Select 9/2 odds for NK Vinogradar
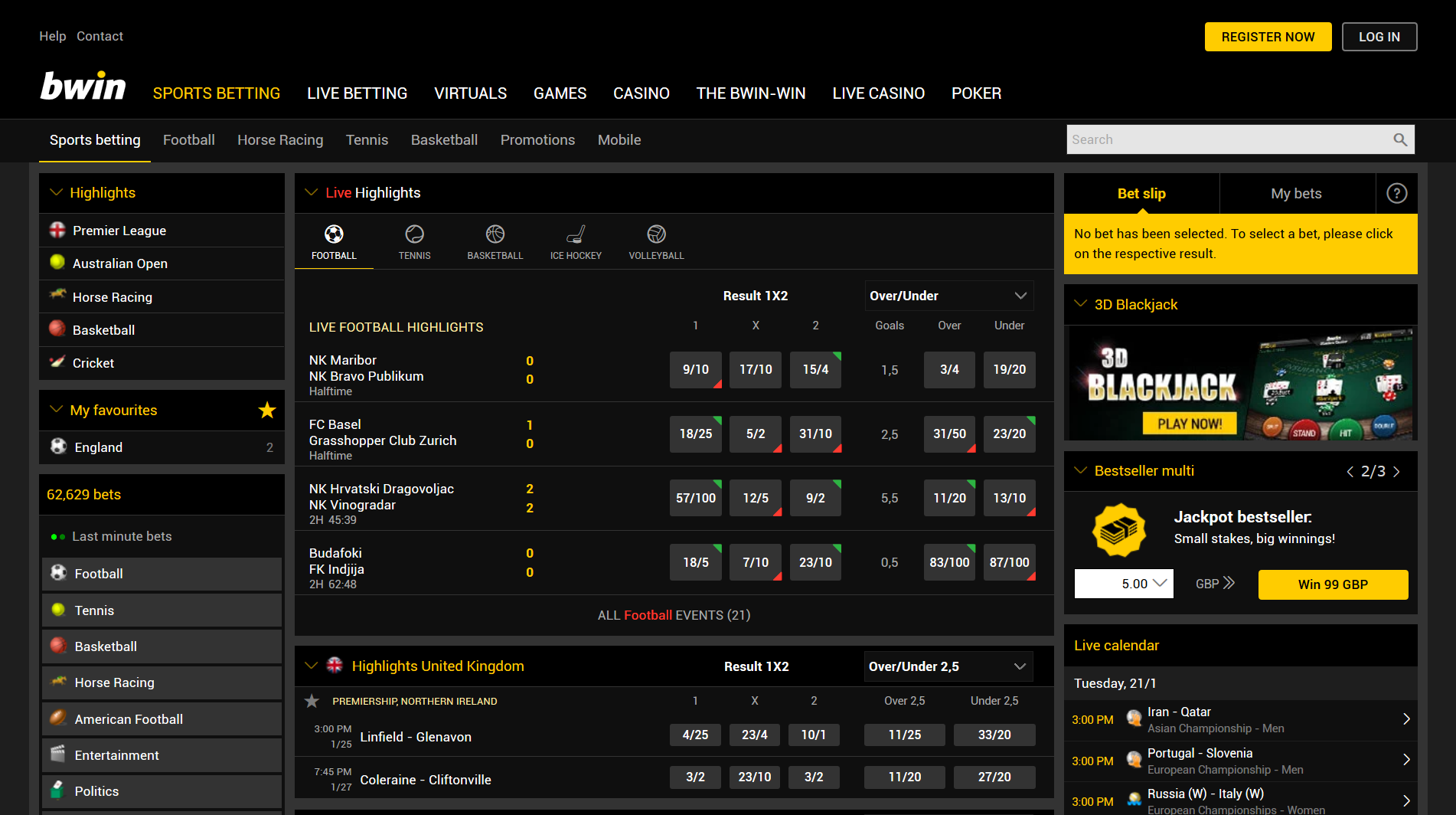Image resolution: width=1456 pixels, height=815 pixels. pyautogui.click(x=815, y=498)
